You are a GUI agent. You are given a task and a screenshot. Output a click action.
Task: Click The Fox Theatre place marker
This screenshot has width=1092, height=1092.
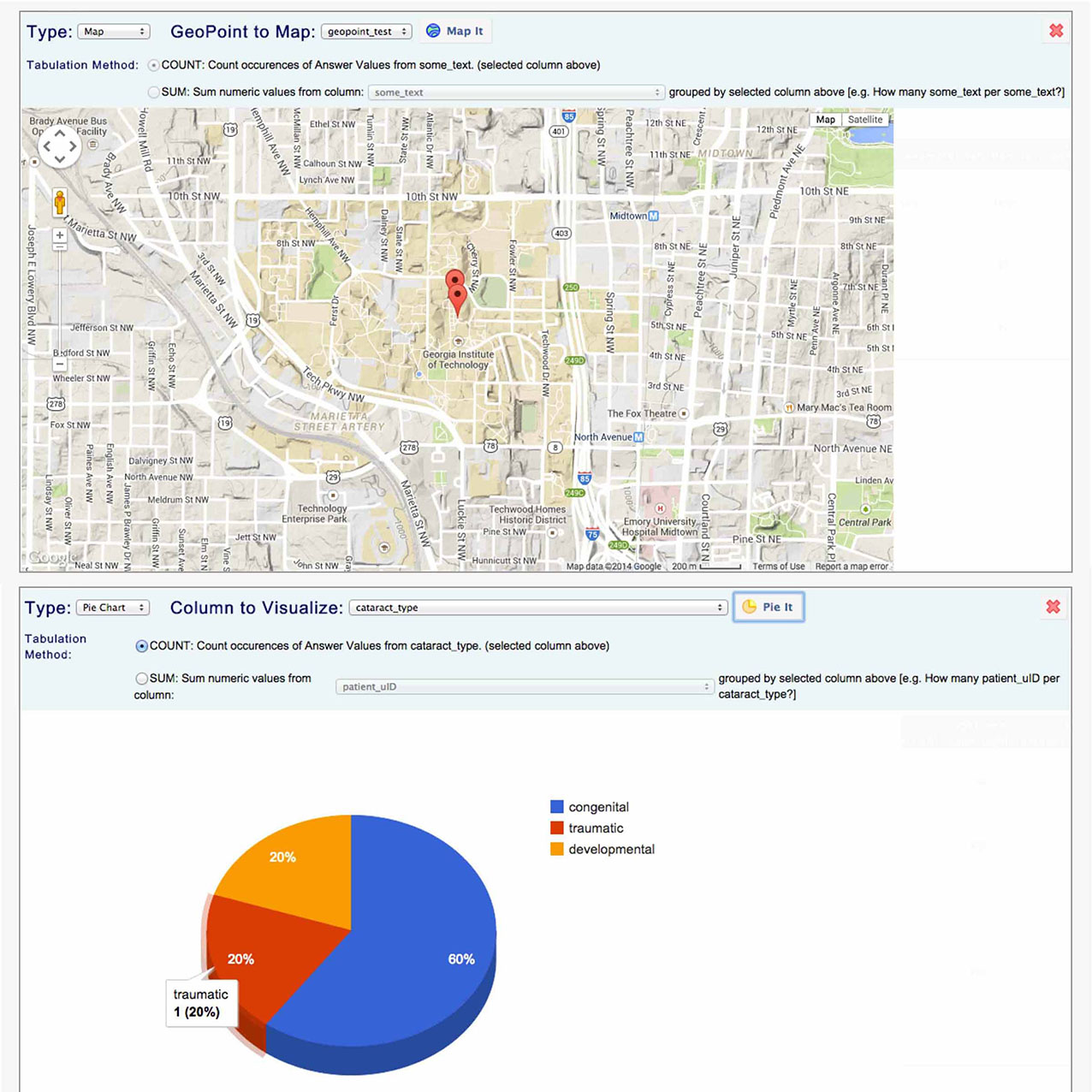684,413
